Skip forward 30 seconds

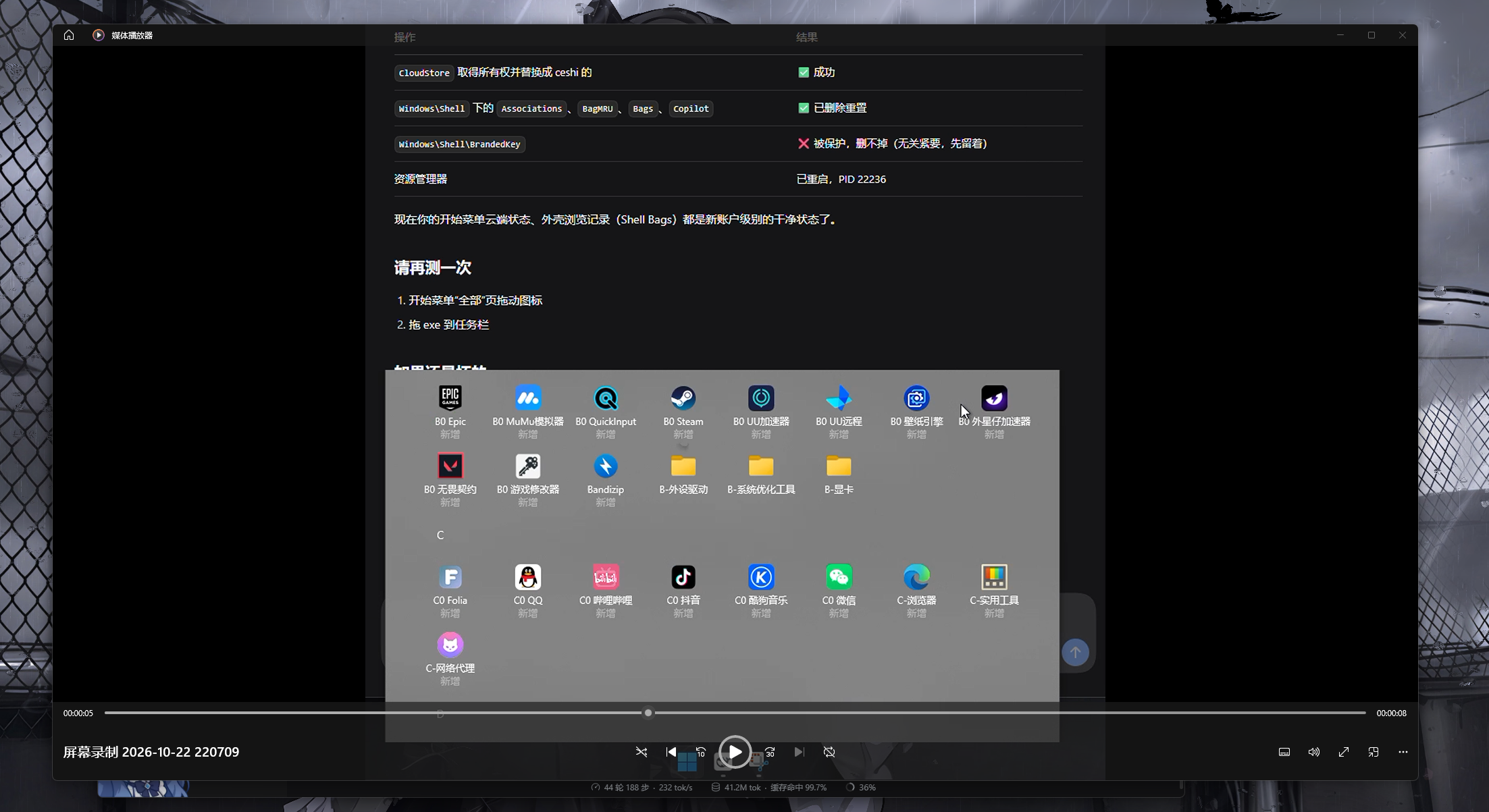tap(770, 752)
